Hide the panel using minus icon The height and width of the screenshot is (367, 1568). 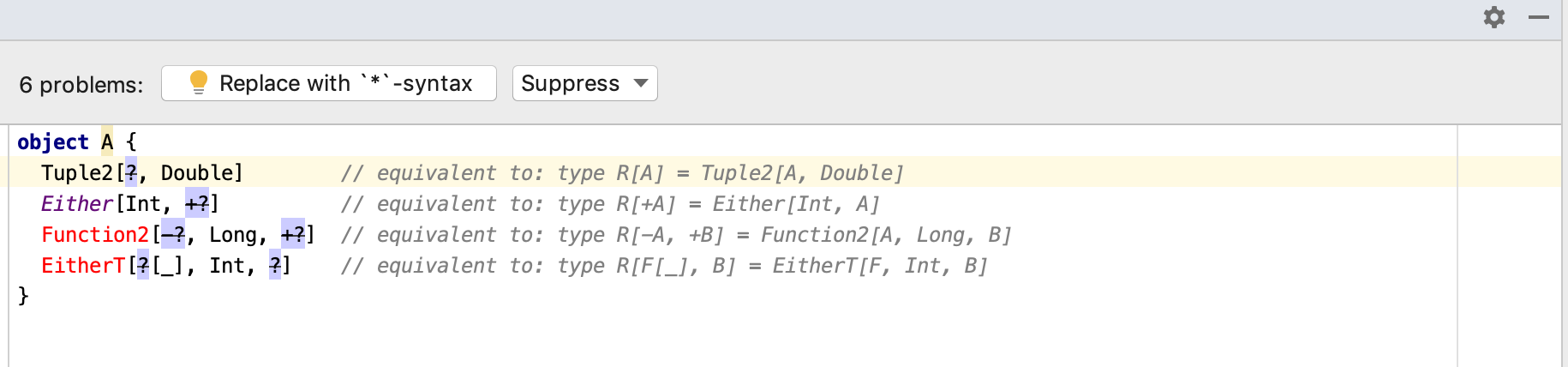(x=1539, y=17)
